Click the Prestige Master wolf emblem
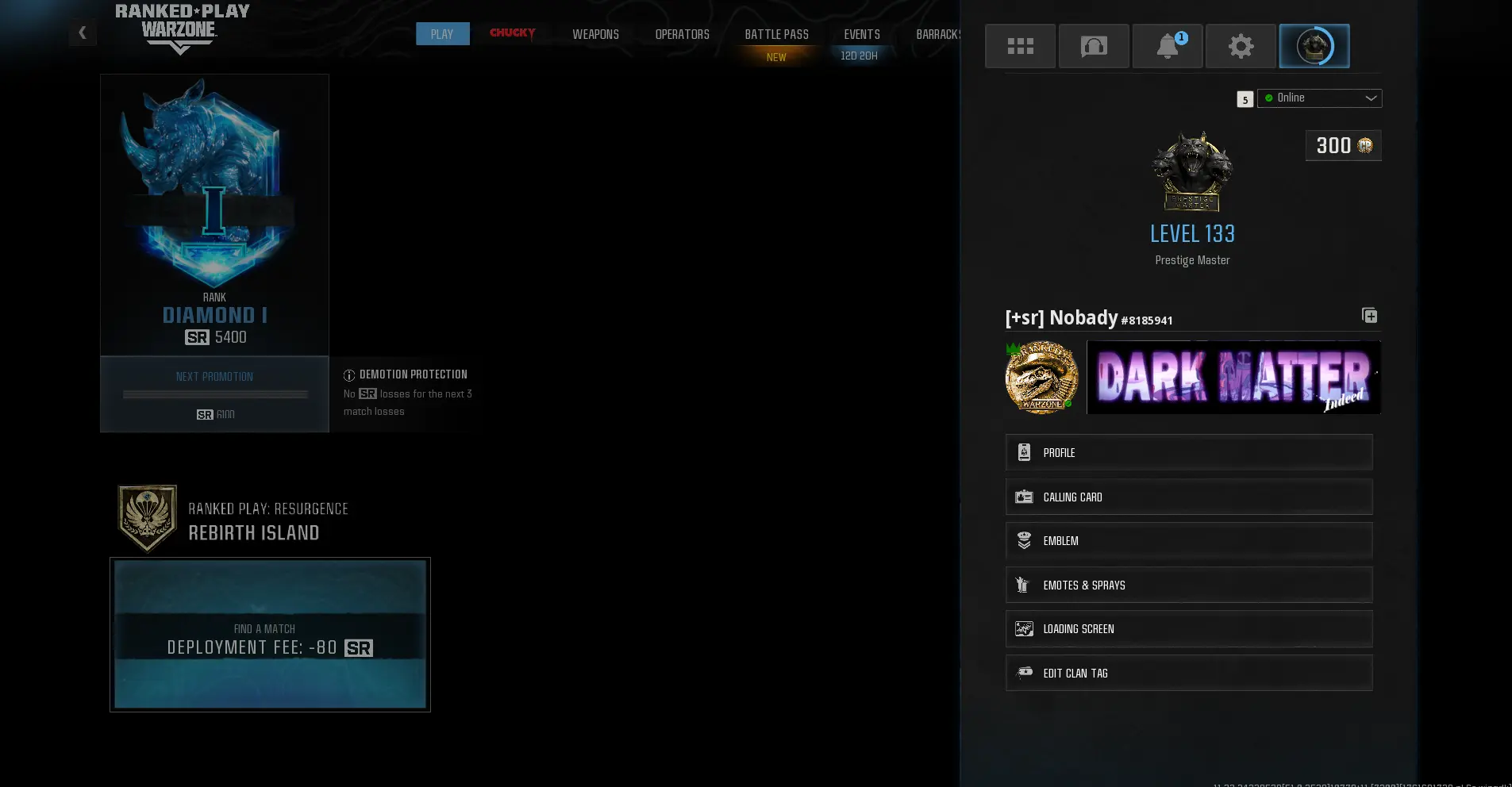Screen dimensions: 1512x787 coord(1192,171)
